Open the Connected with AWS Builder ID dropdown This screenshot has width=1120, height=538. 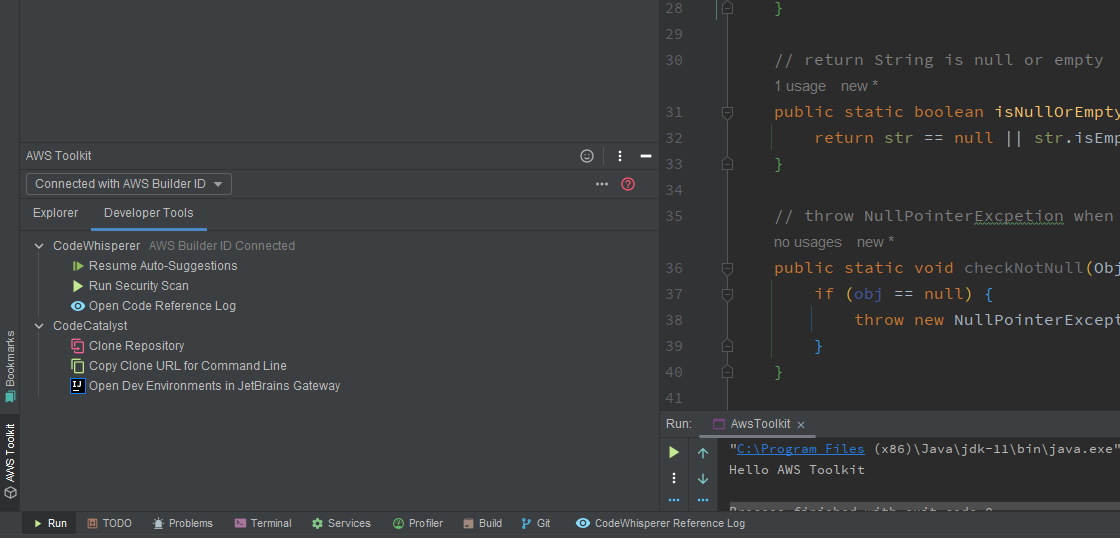tap(129, 184)
